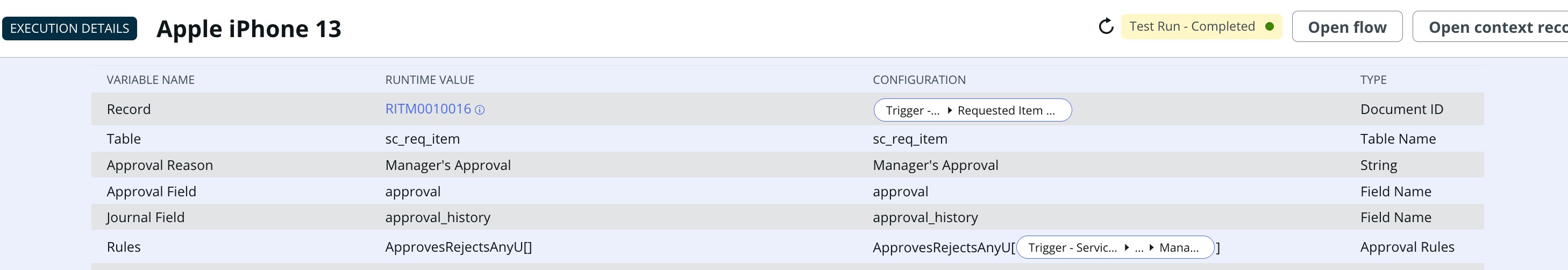
Task: Click the Apple iPhone 13 title
Action: [249, 29]
